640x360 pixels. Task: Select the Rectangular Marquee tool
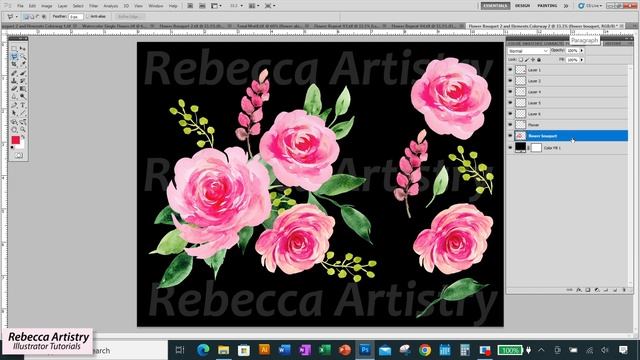(14, 49)
